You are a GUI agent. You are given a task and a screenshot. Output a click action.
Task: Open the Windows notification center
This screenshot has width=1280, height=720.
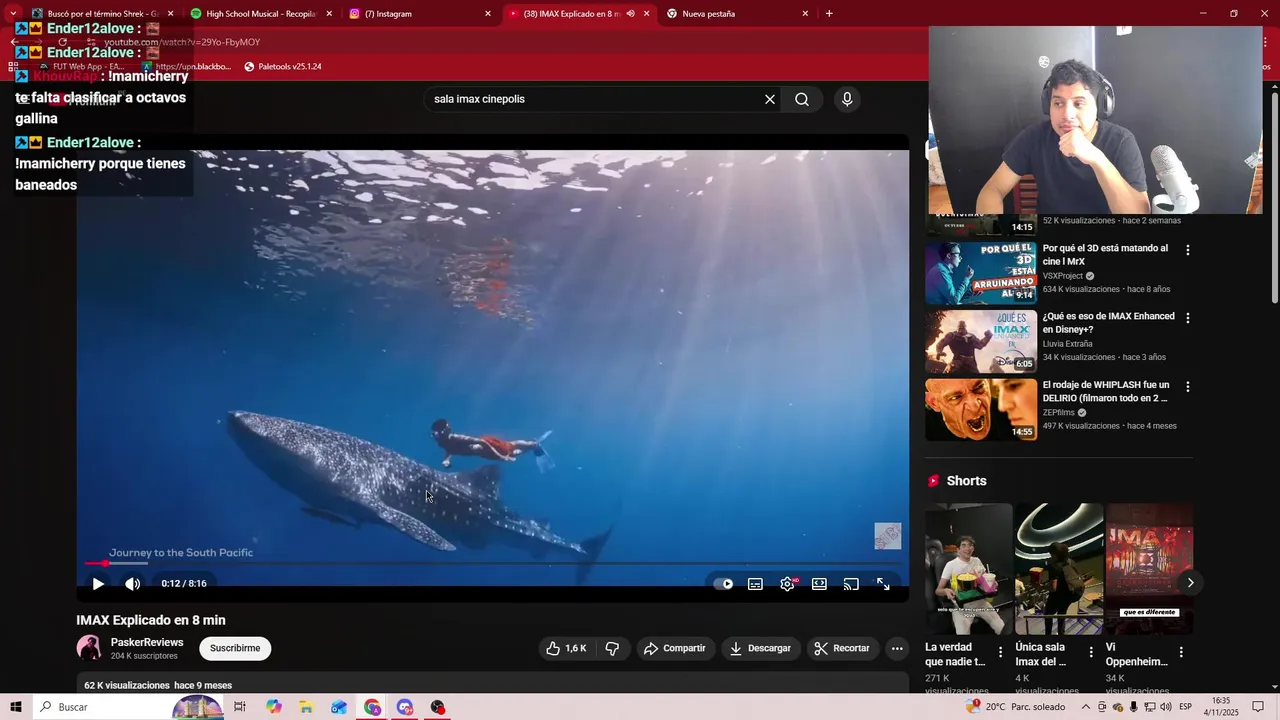(x=1258, y=707)
